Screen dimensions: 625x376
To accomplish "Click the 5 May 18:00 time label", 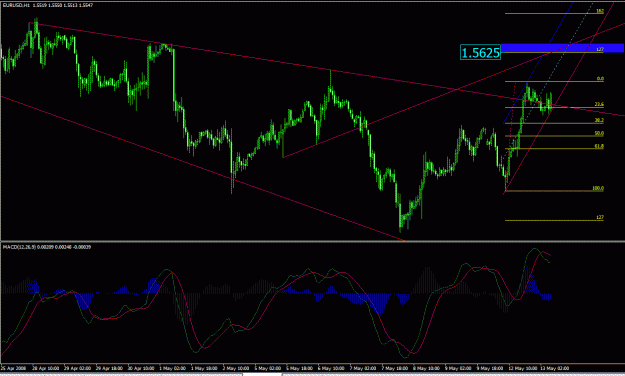I will tap(299, 368).
